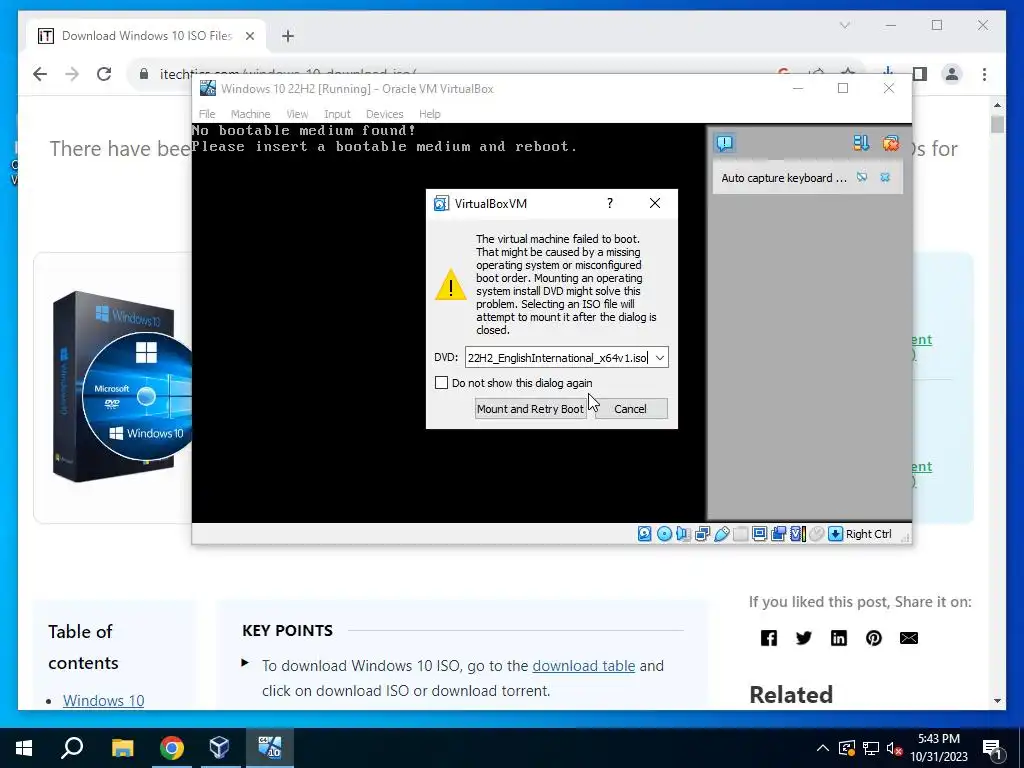Click the USB devices icon in VirtualBox status bar
This screenshot has height=768, width=1024.
coord(722,534)
